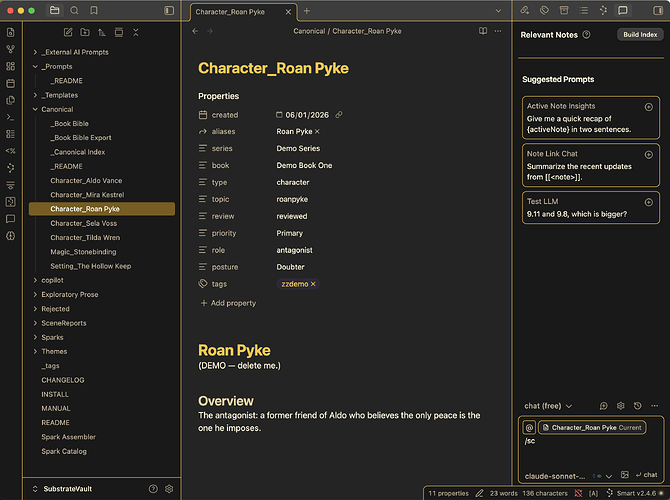Toggle the left sidebar collapse icon
Viewport: 670px width, 500px height.
pyautogui.click(x=169, y=10)
